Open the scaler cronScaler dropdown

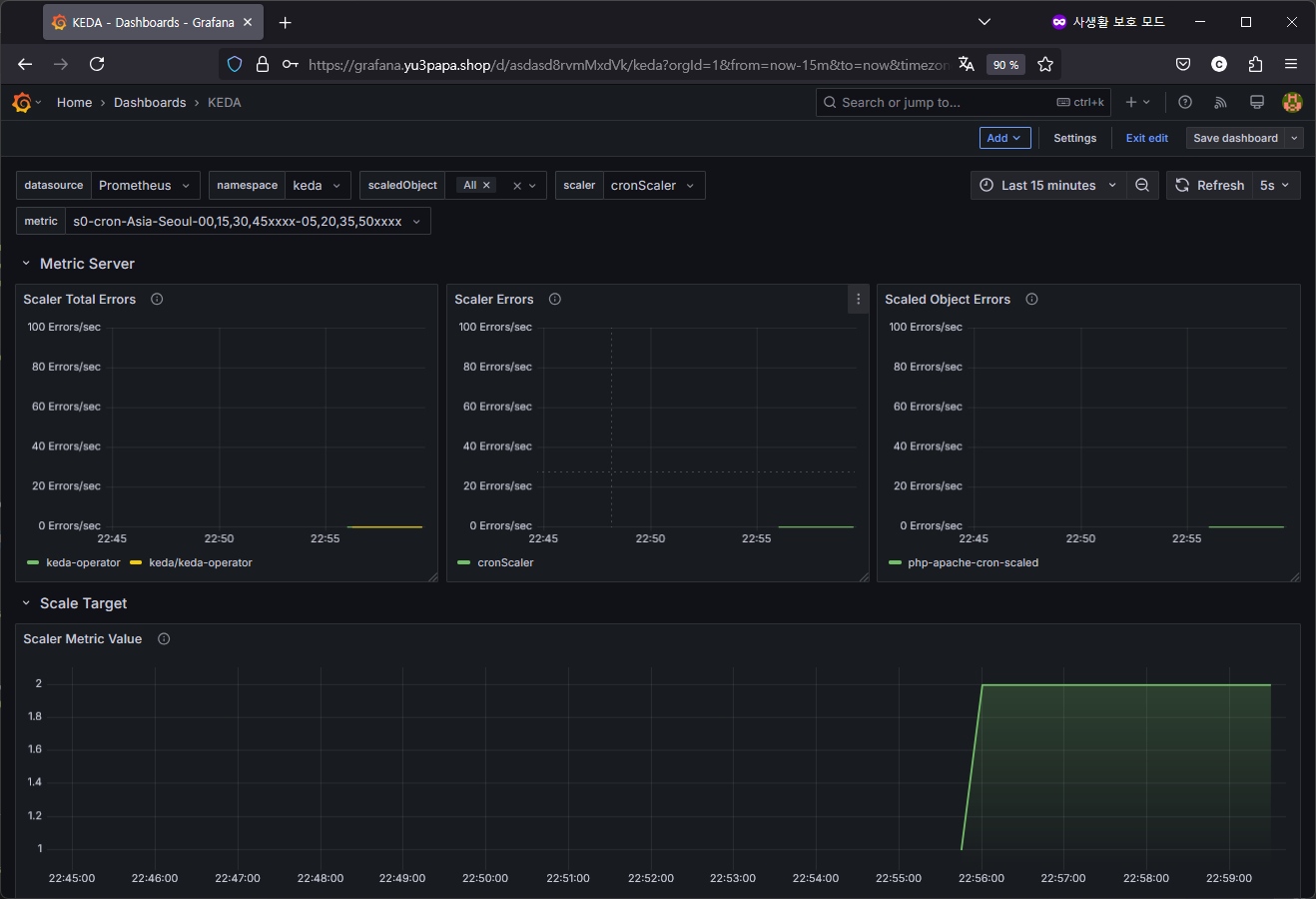(654, 185)
